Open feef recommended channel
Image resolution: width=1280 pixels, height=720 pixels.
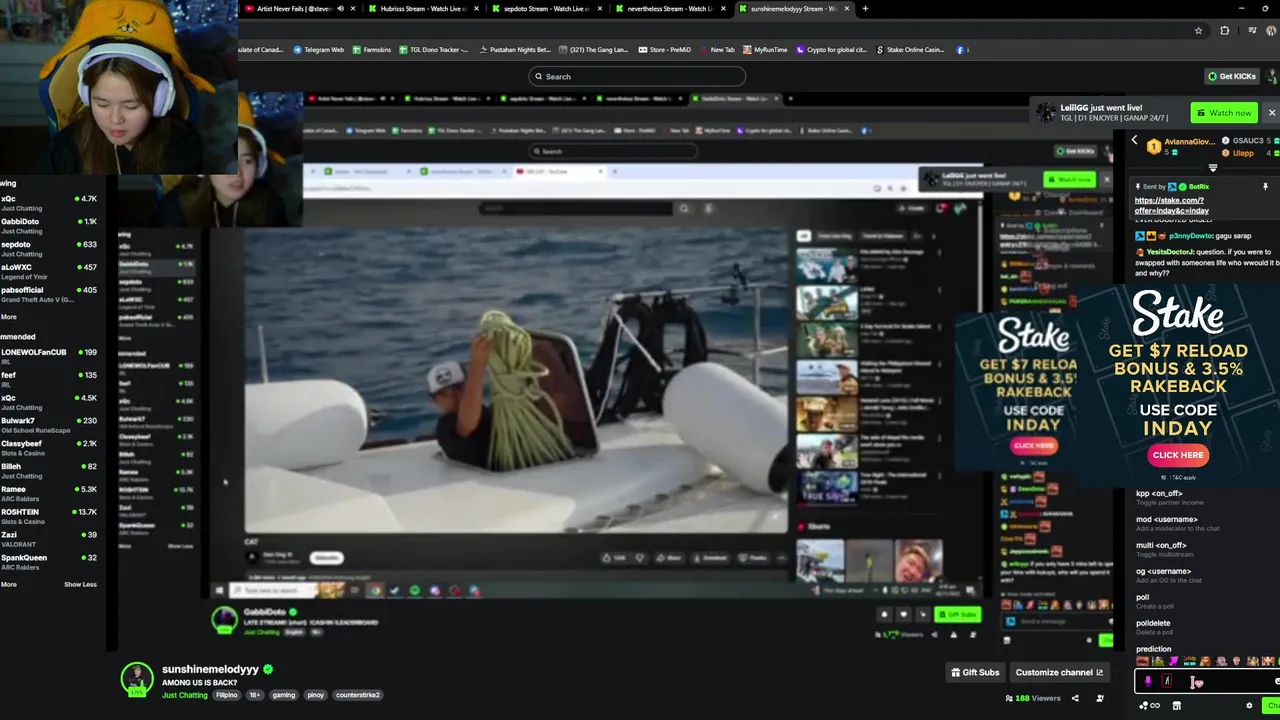[x=50, y=379]
